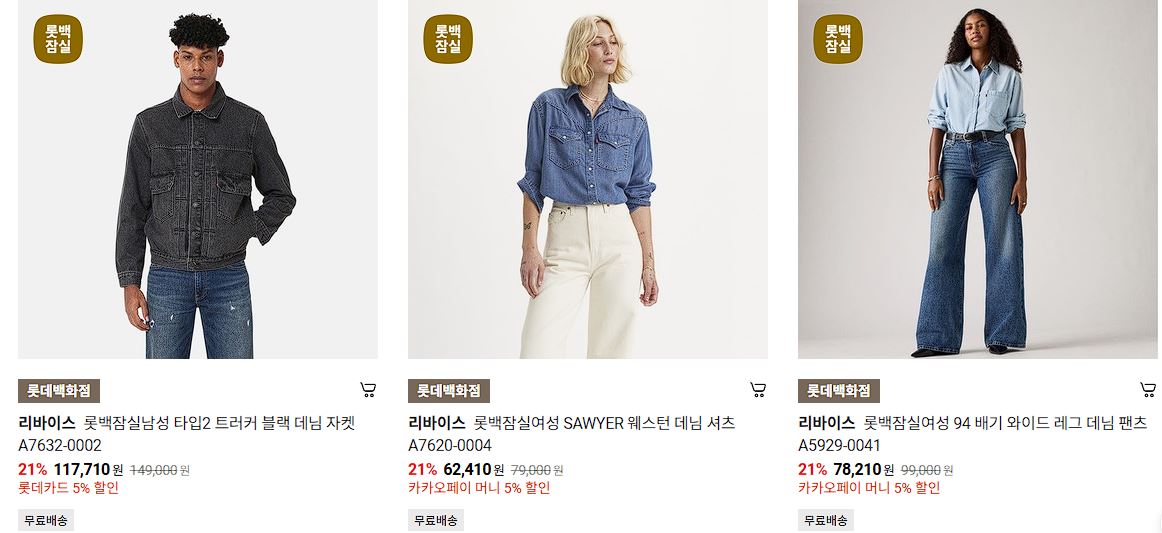The image size is (1162, 533).
Task: Click 롯백잠실 badge on black jacket image
Action: pos(58,39)
